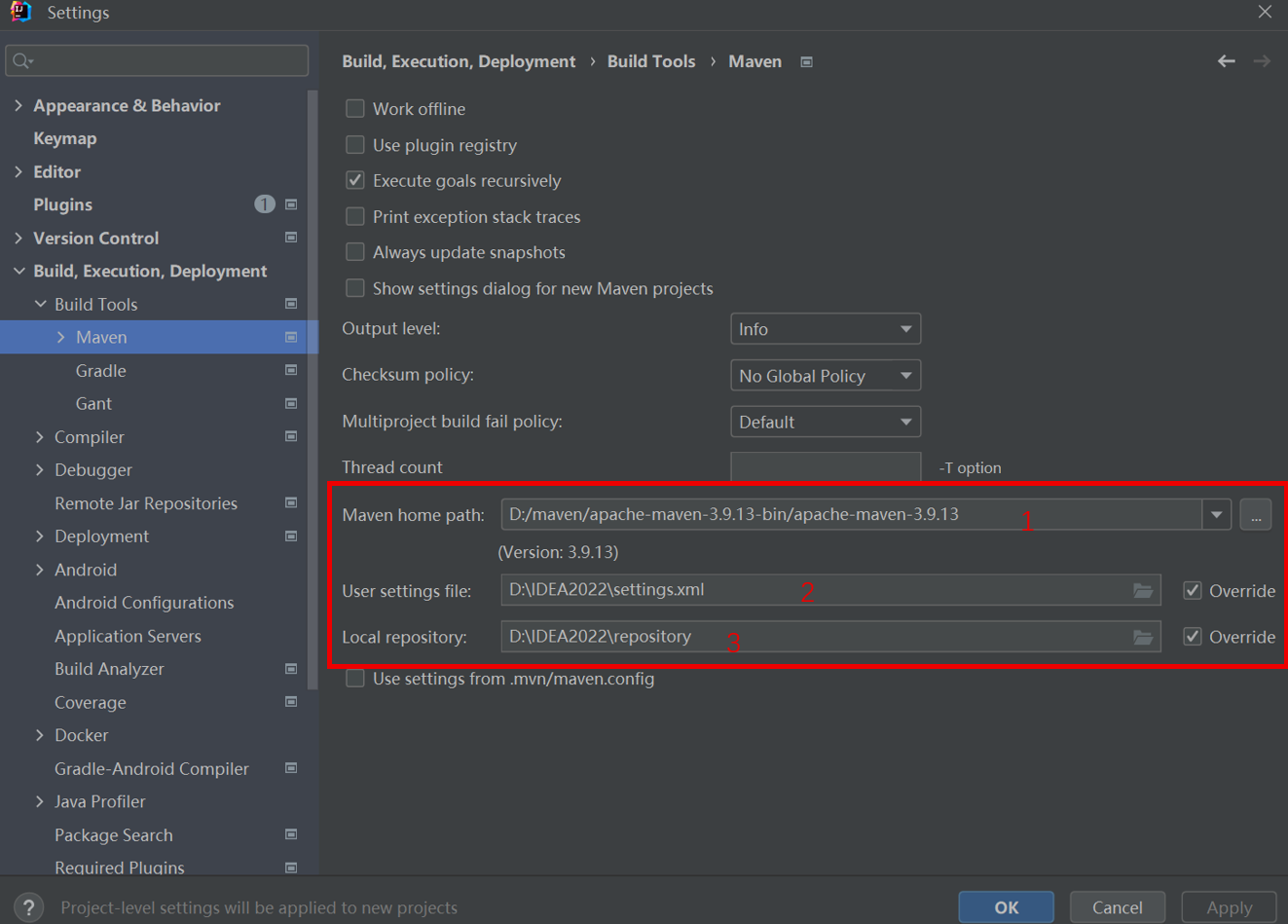Uncheck Override for Local repository

coord(1193,637)
